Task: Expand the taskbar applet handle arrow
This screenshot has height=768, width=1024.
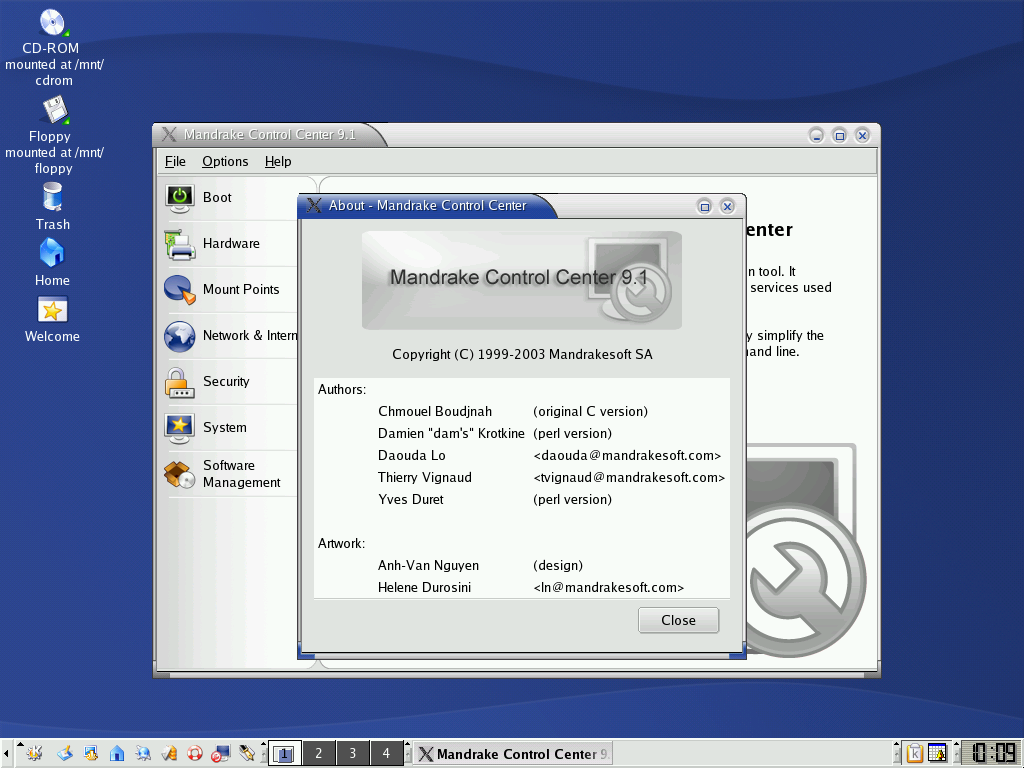Action: coord(408,744)
